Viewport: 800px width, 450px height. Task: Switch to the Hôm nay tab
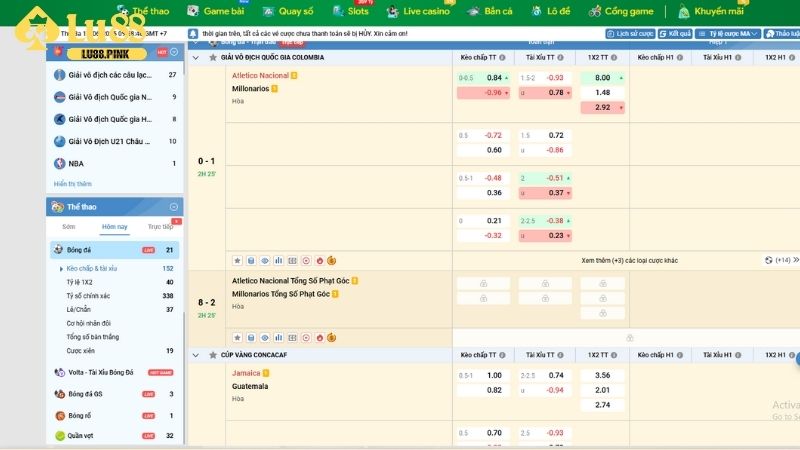(x=115, y=227)
